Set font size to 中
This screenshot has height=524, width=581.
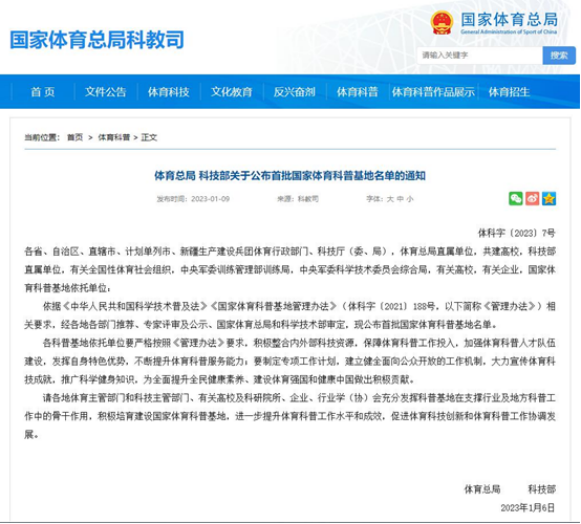click(400, 199)
